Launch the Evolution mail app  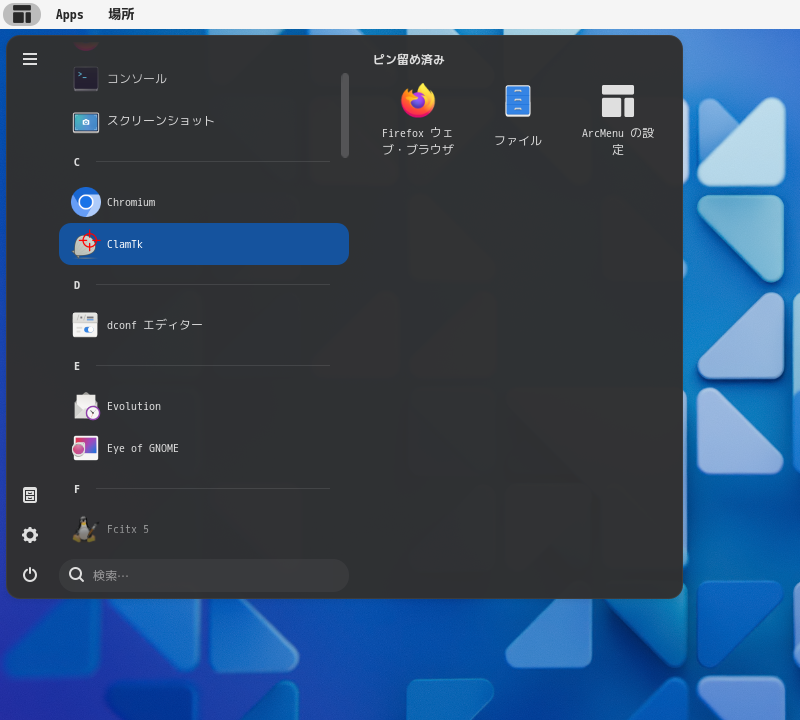204,406
